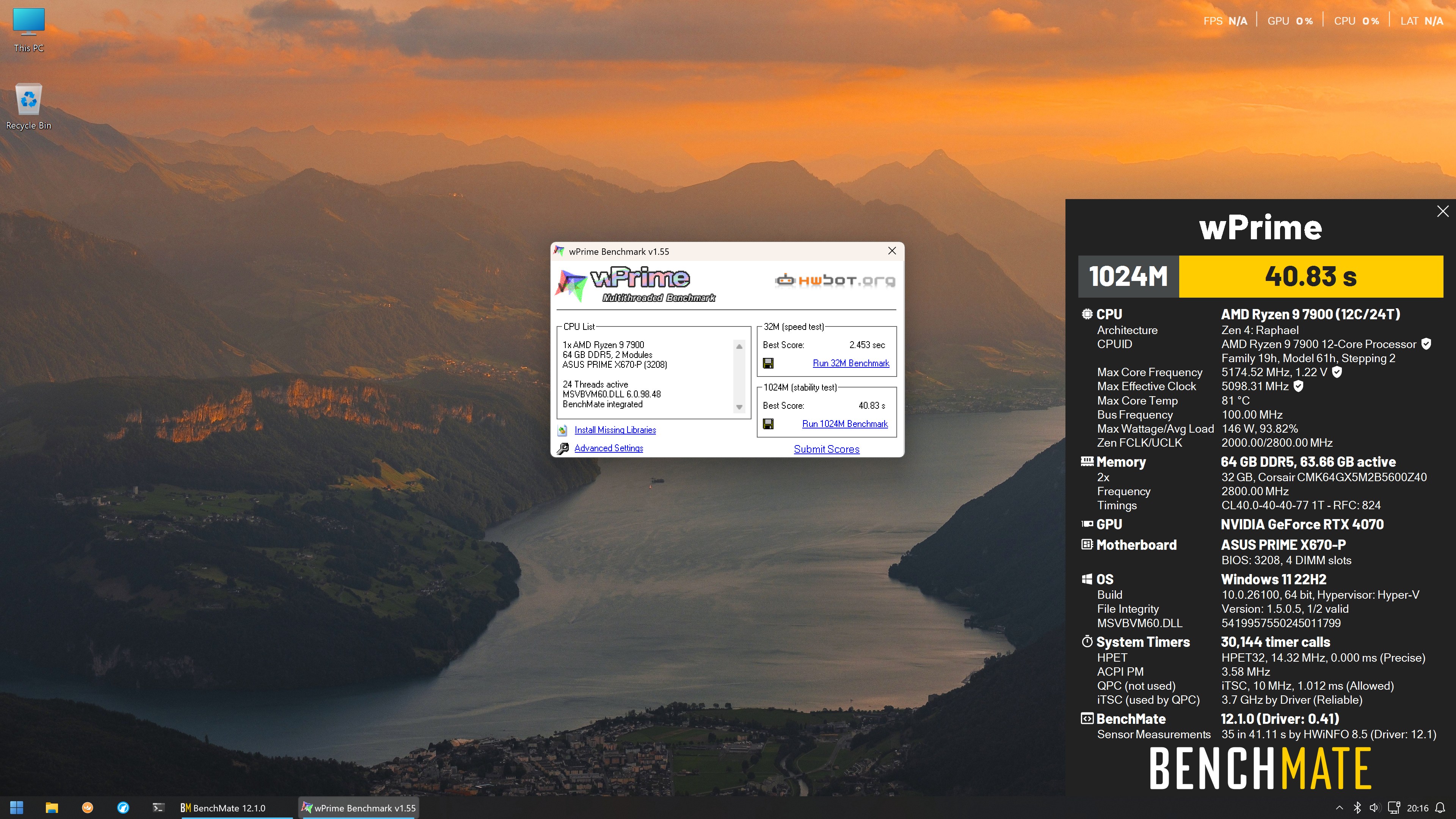The height and width of the screenshot is (819, 1456).
Task: Click shield icon beside Max Effective Clock
Action: point(1298,386)
